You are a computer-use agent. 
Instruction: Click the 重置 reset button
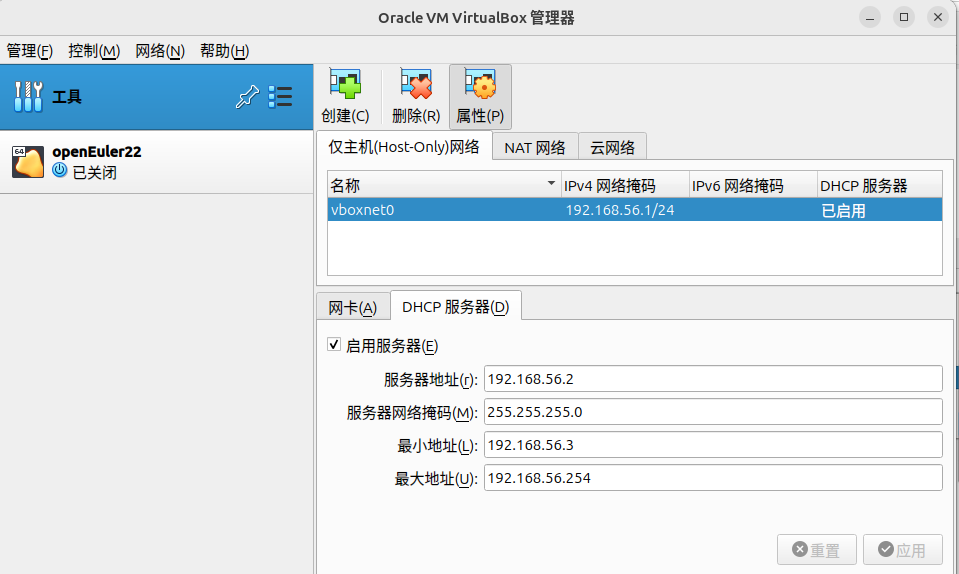816,550
